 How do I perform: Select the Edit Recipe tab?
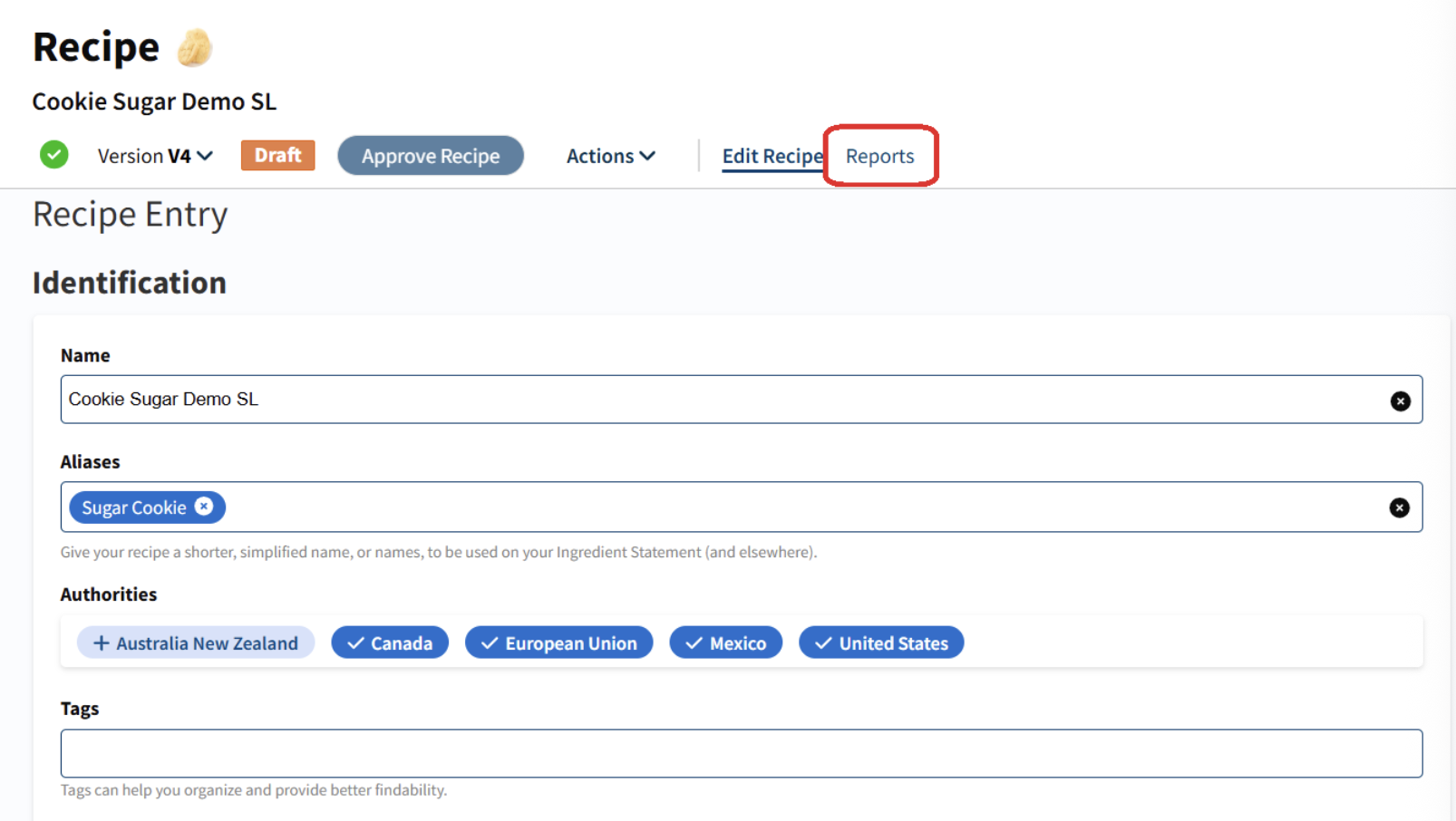[x=772, y=156]
